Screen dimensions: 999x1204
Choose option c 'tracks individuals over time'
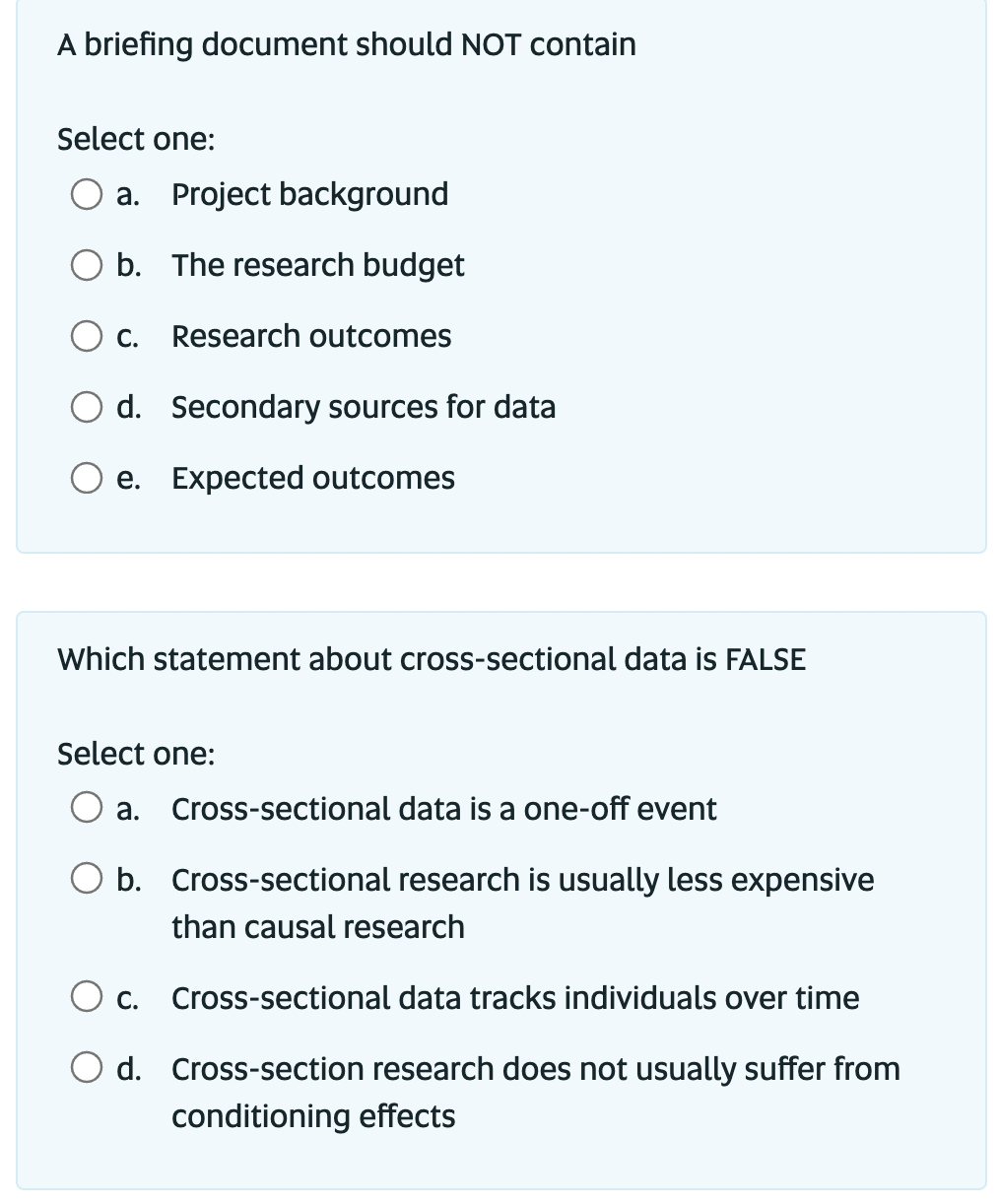coord(87,999)
